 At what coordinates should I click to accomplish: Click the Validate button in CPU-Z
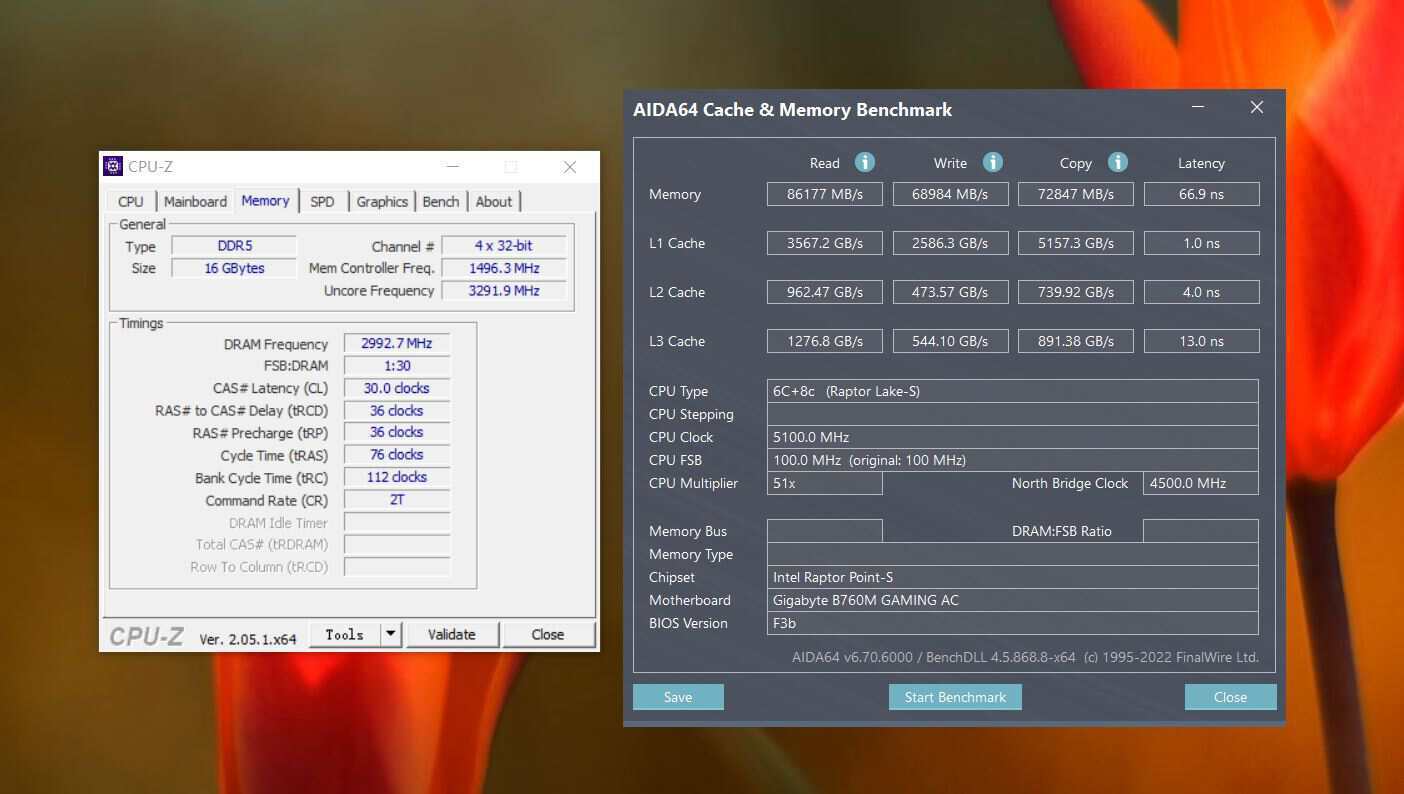pos(451,634)
